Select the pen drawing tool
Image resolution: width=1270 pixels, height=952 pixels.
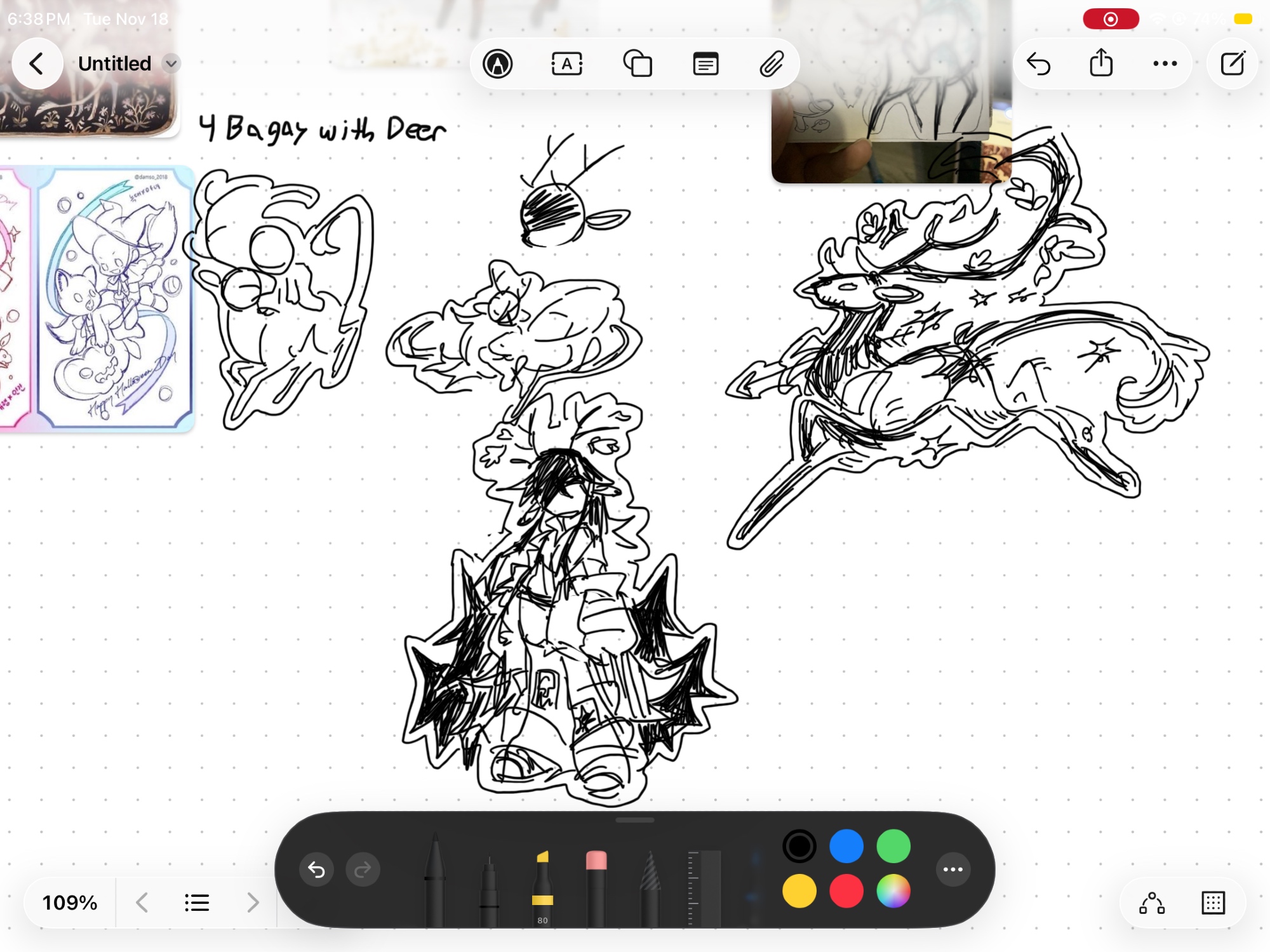coord(435,879)
